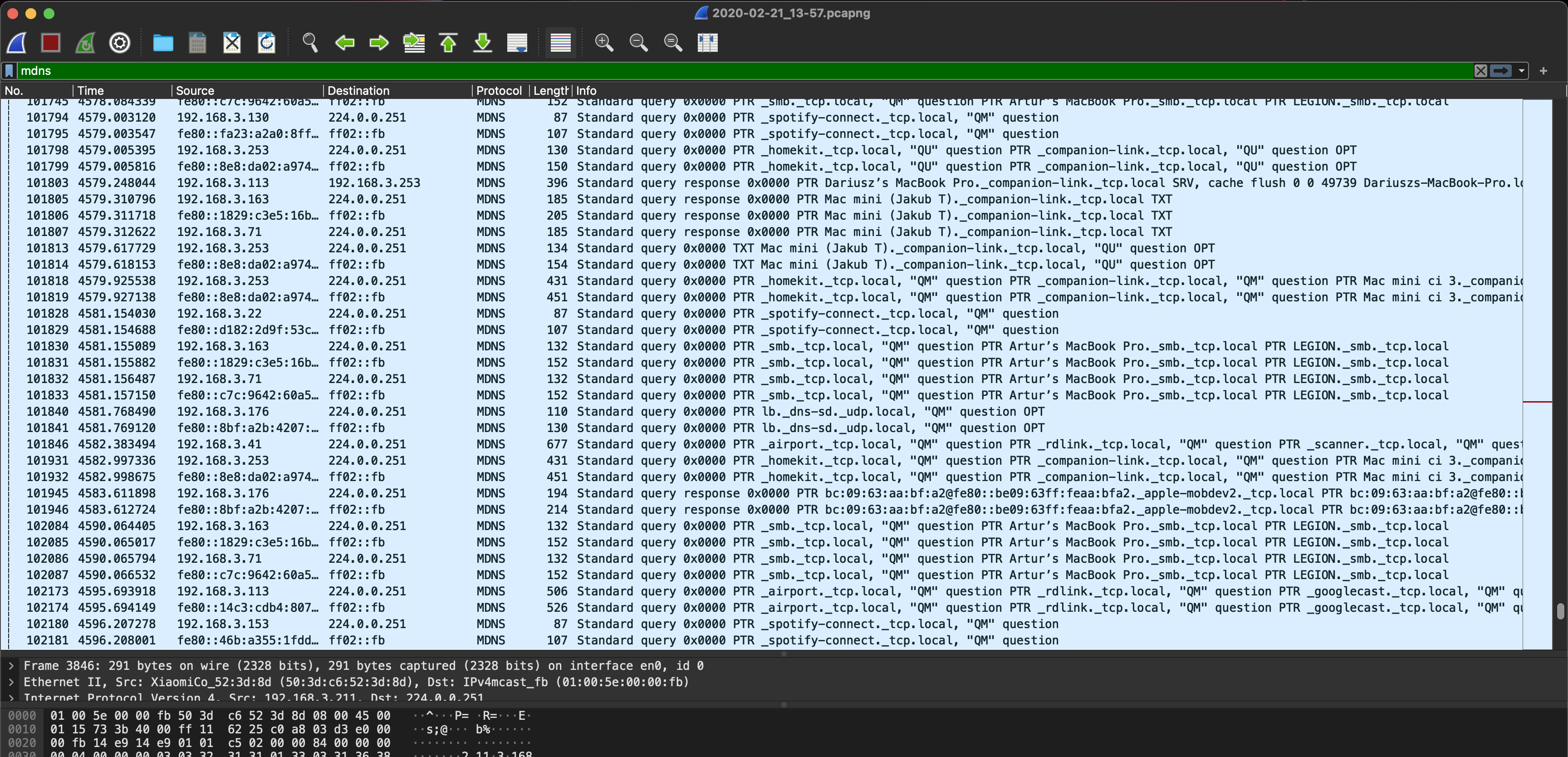
Task: Open the display filter bookmarks menu
Action: (x=9, y=71)
